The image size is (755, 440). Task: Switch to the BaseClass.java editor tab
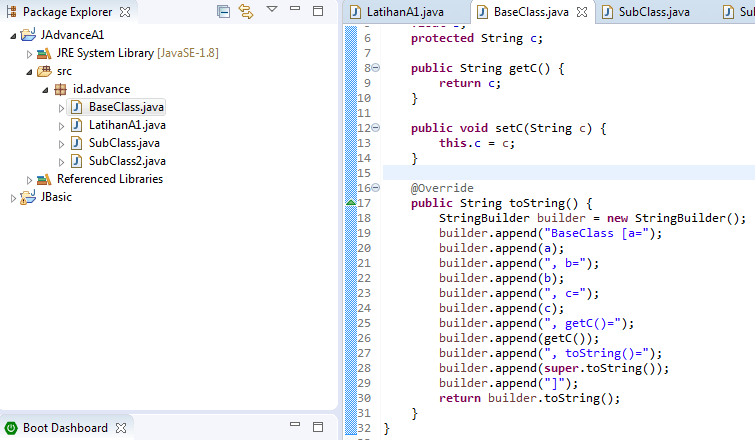point(531,12)
